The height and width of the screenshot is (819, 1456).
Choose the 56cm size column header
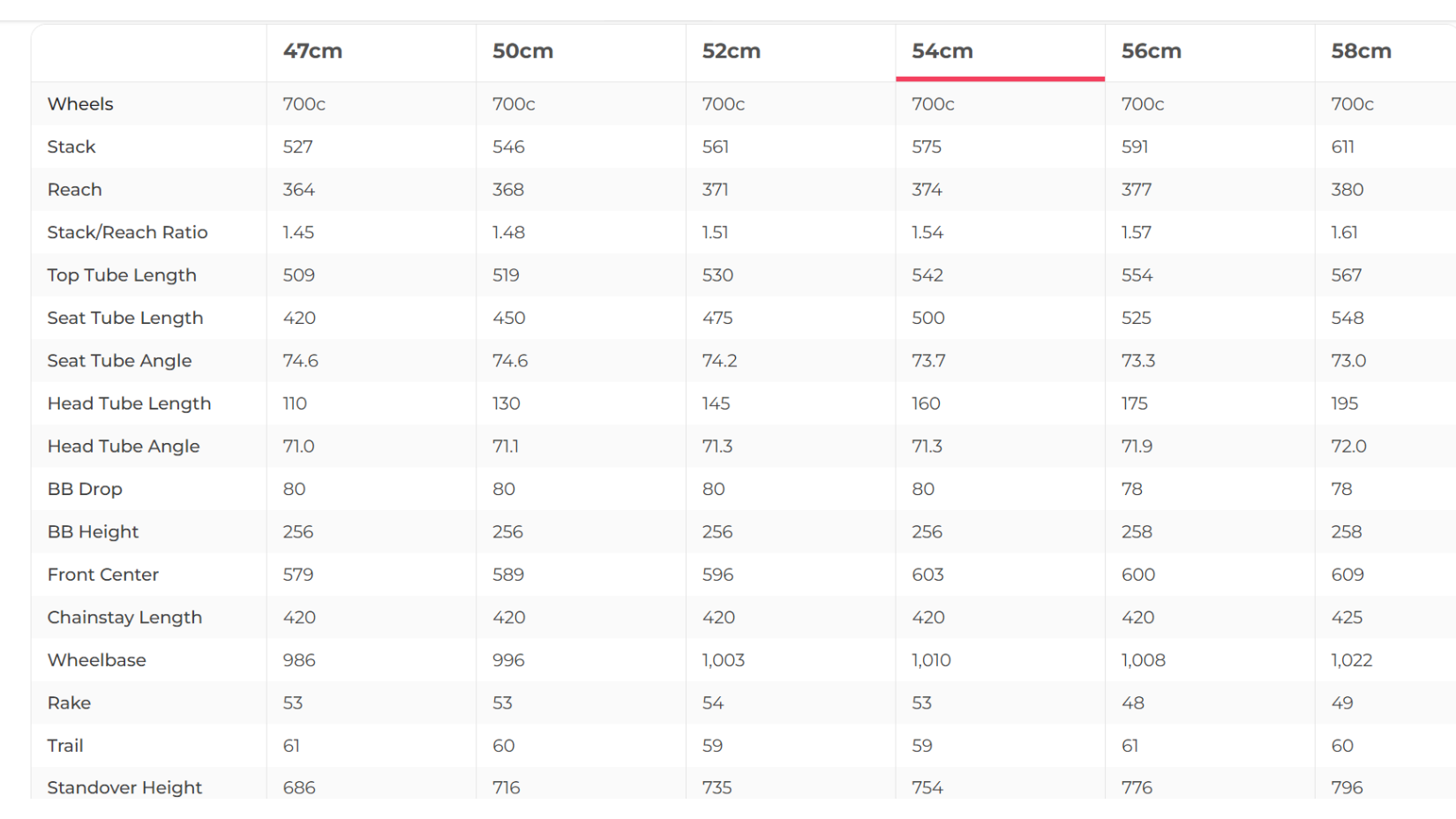(1152, 51)
